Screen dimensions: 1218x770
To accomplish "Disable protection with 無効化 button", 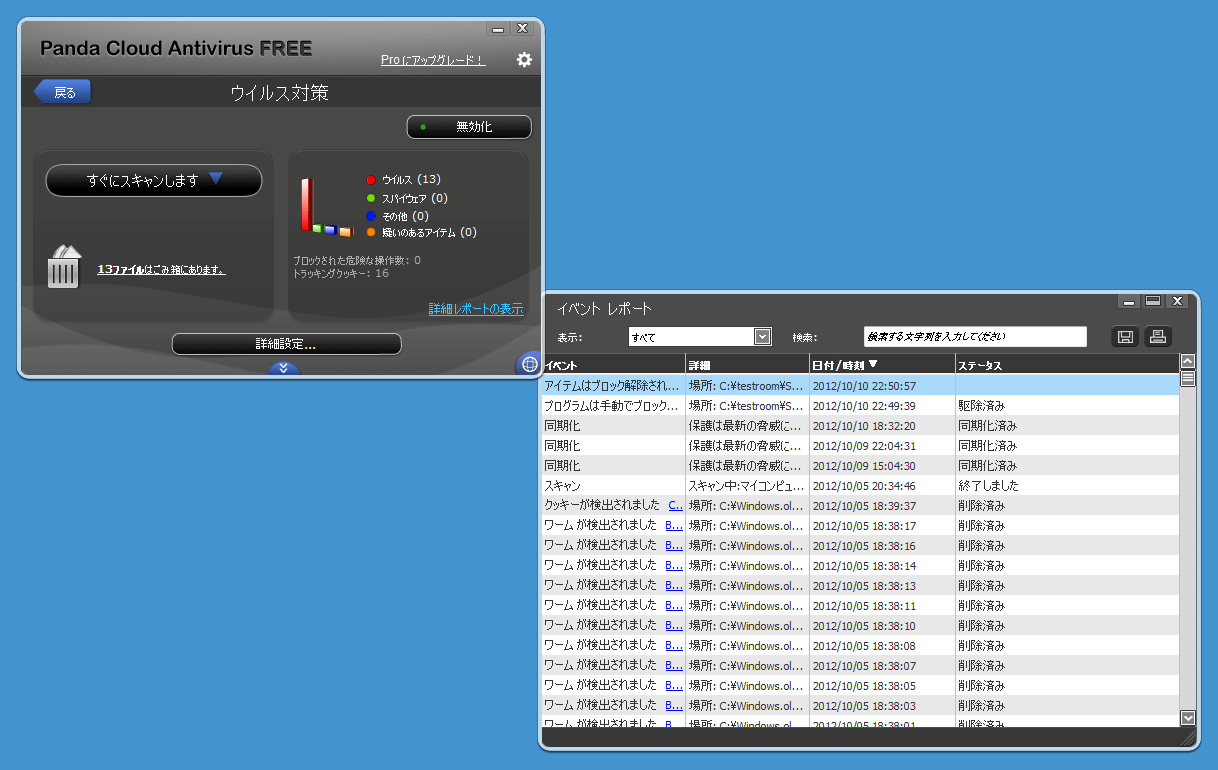I will (x=469, y=127).
